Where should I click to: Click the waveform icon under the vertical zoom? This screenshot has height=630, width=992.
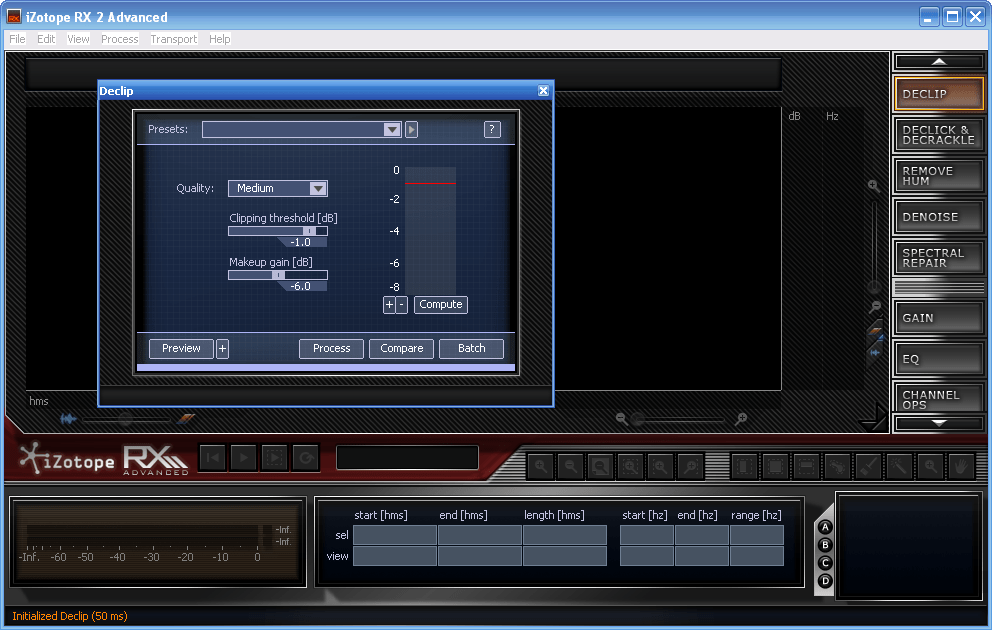(x=875, y=352)
